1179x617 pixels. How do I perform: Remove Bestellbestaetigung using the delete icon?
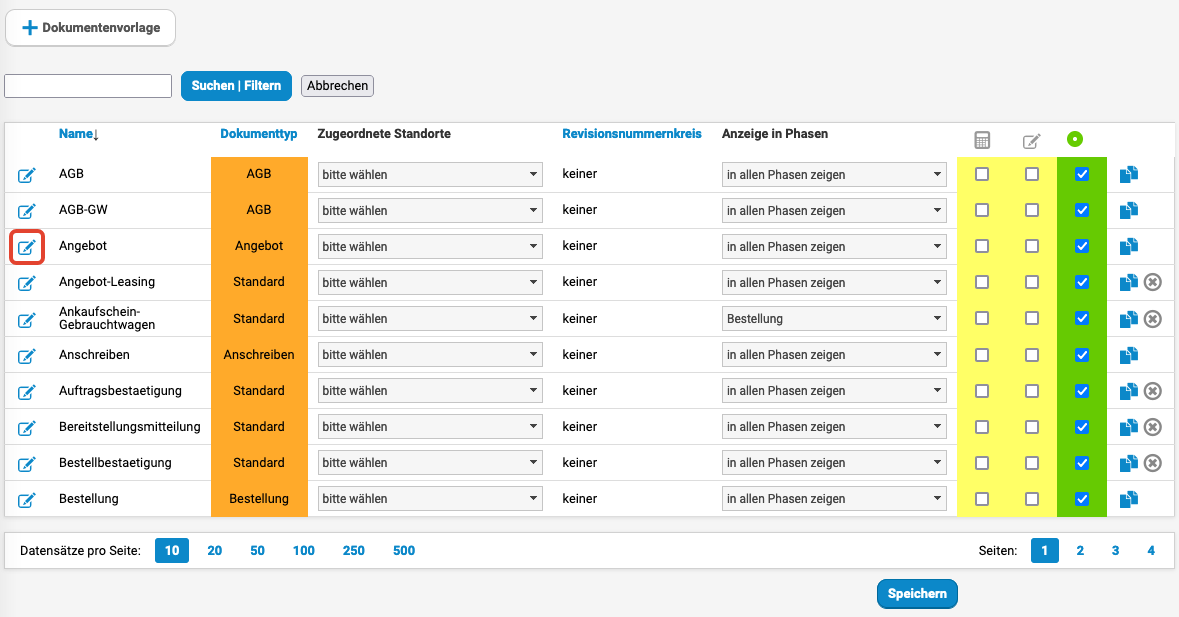click(x=1152, y=463)
